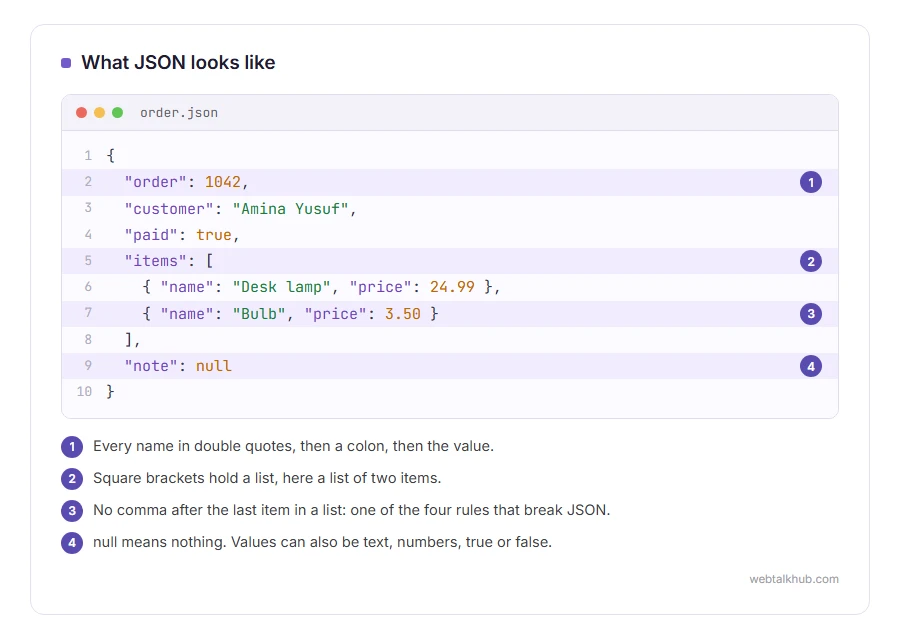Click the sentence "Every name in double quotes, then a colon"
This screenshot has height=636, width=900.
pyautogui.click(x=293, y=446)
